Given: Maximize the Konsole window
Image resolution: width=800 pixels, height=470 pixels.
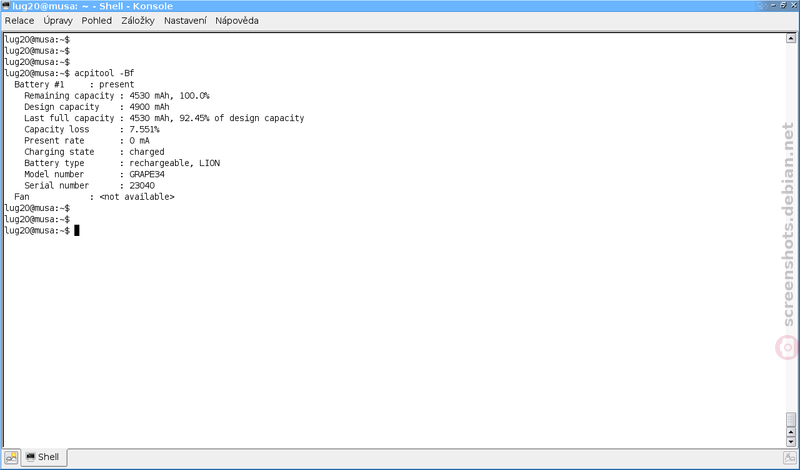Looking at the screenshot, I should [783, 5].
